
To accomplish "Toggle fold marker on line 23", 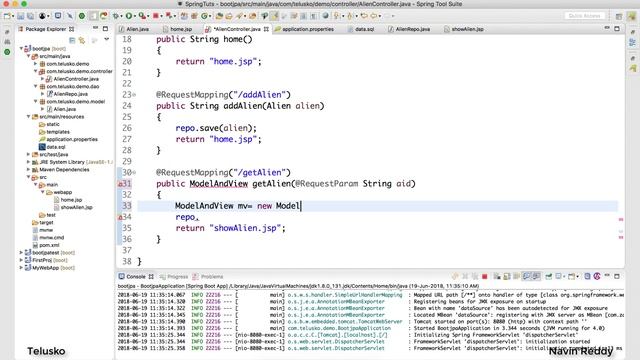I will click(x=134, y=95).
